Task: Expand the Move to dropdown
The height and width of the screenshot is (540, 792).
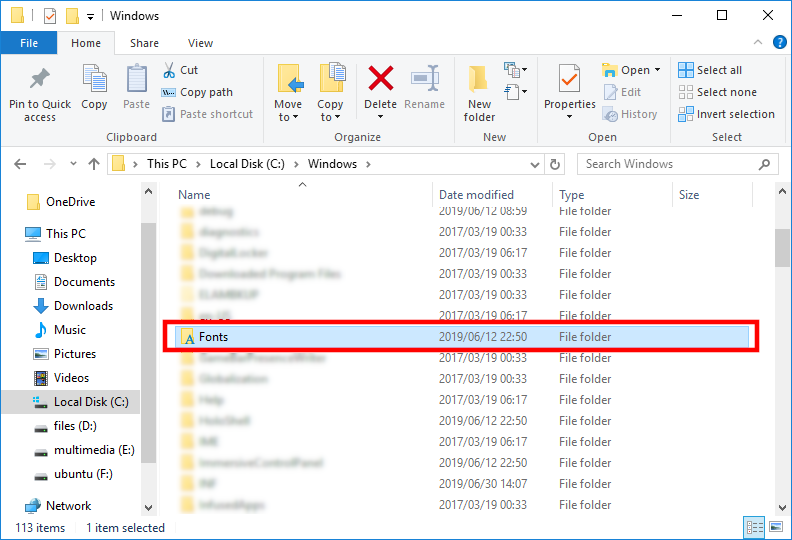Action: 288,117
